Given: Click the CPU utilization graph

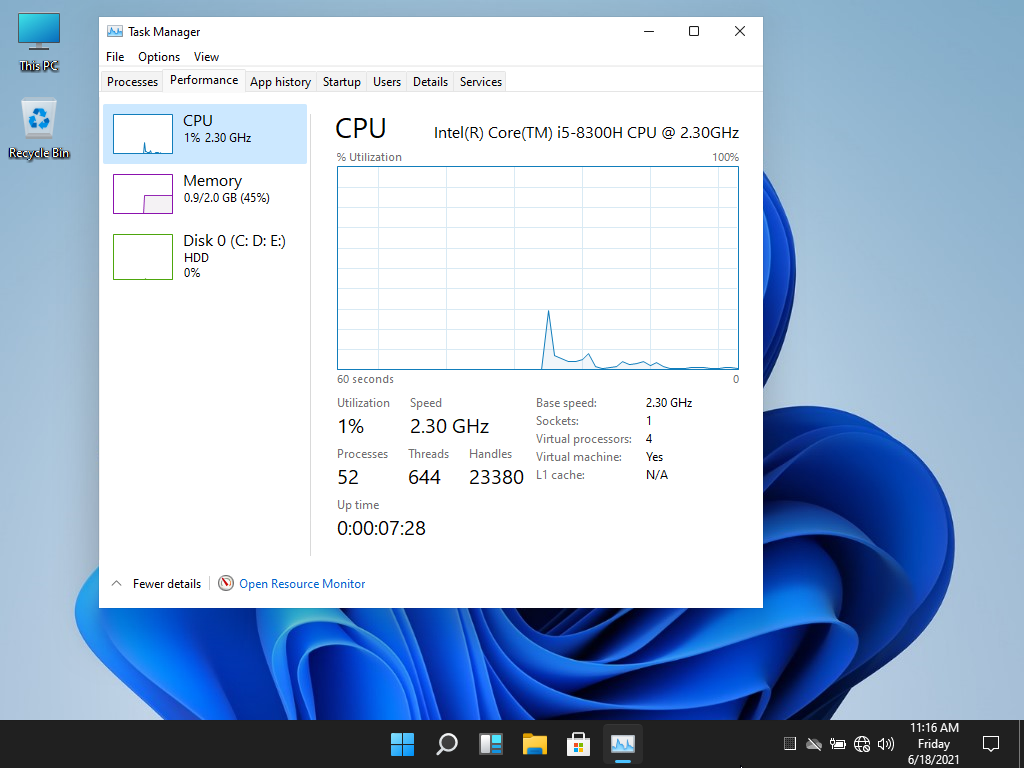Looking at the screenshot, I should 537,268.
